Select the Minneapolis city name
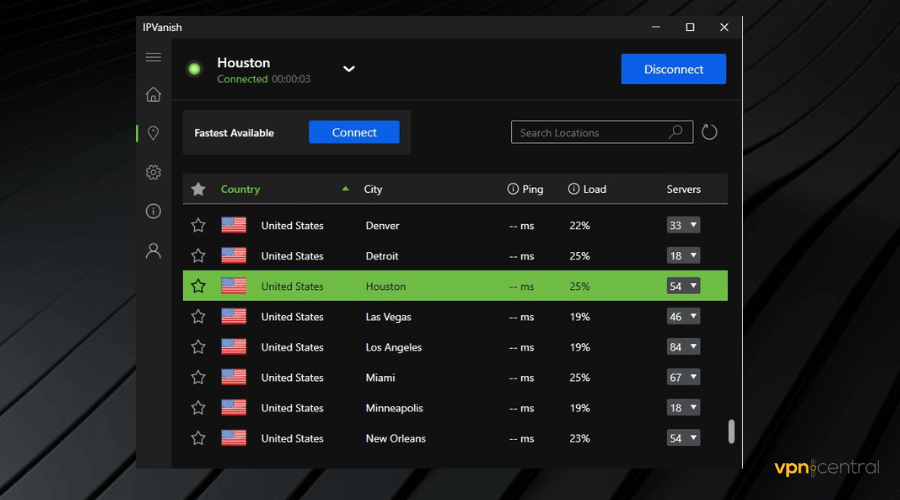 click(394, 408)
